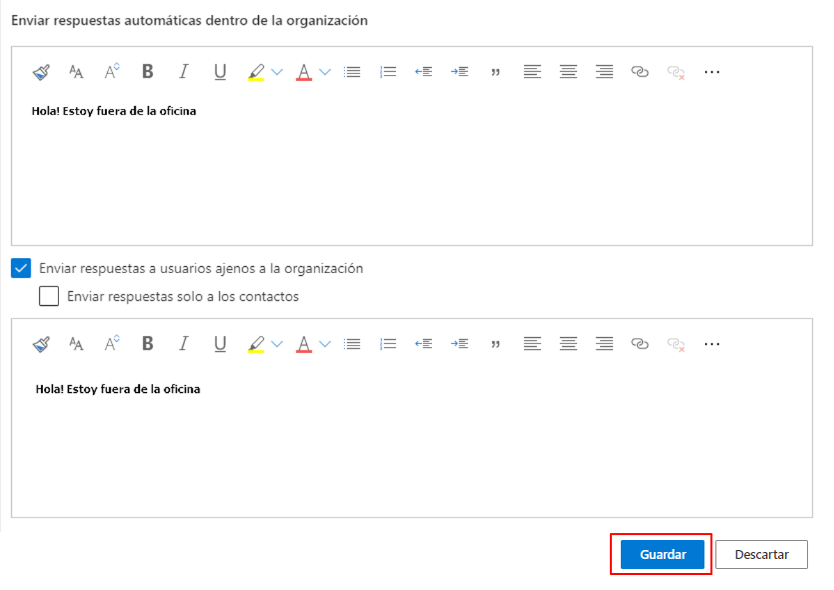Screen dimensions: 834x590
Task: Click into the internal organization reply text
Action: (x=114, y=111)
